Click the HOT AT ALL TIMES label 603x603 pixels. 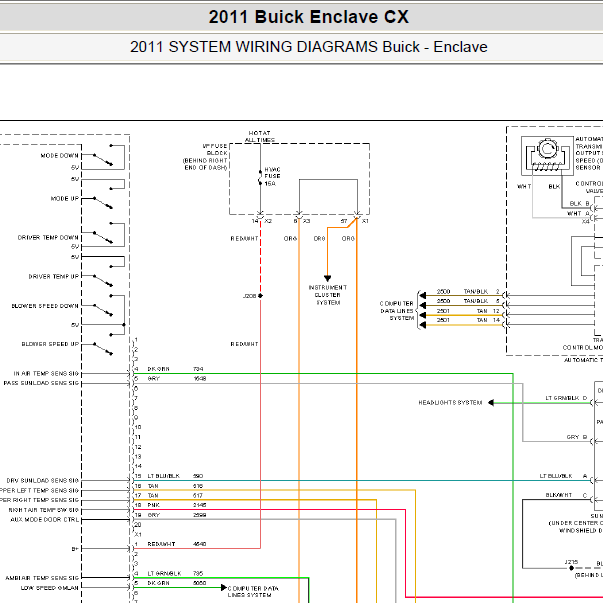[x=260, y=137]
